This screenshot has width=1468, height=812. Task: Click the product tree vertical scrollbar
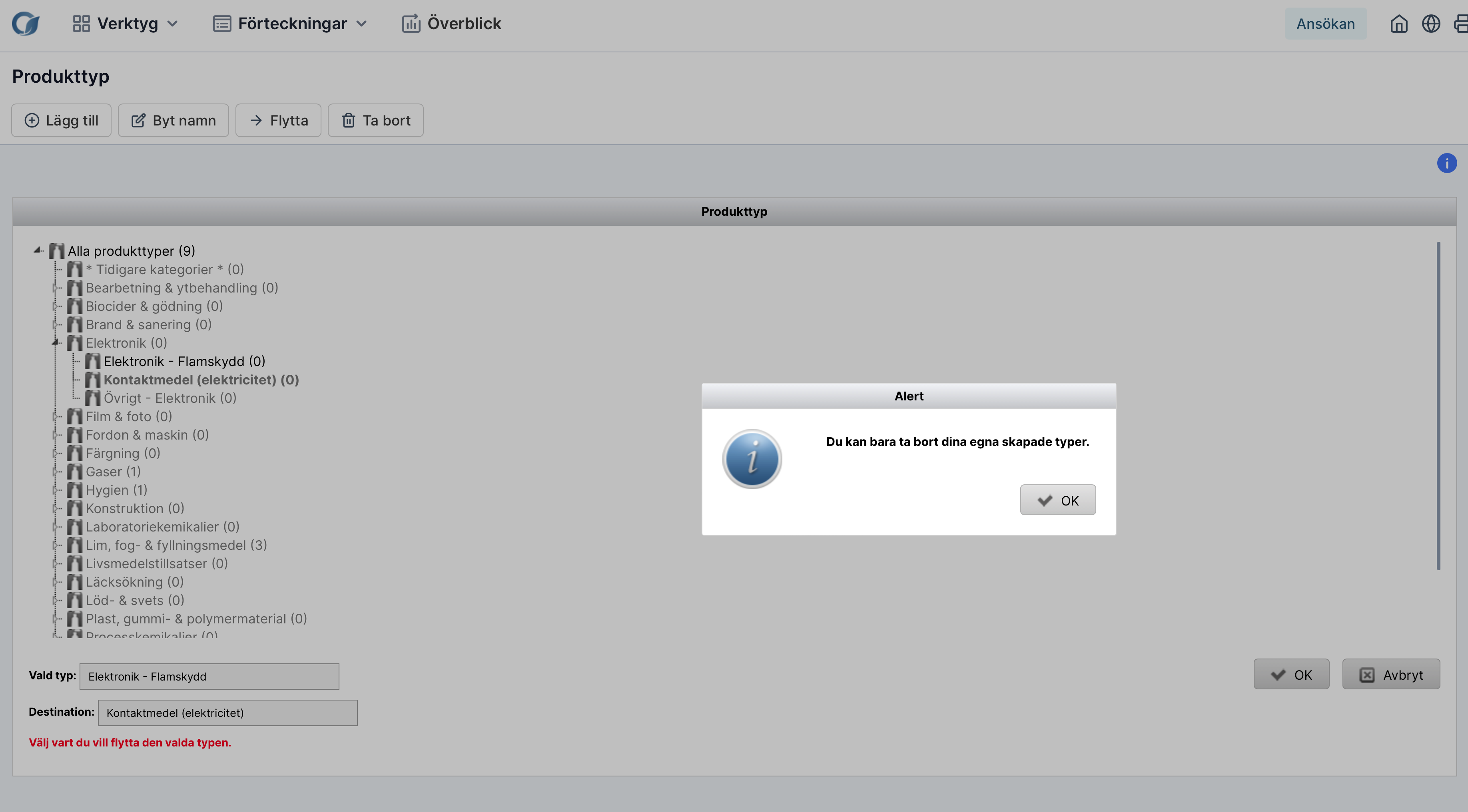point(1438,406)
